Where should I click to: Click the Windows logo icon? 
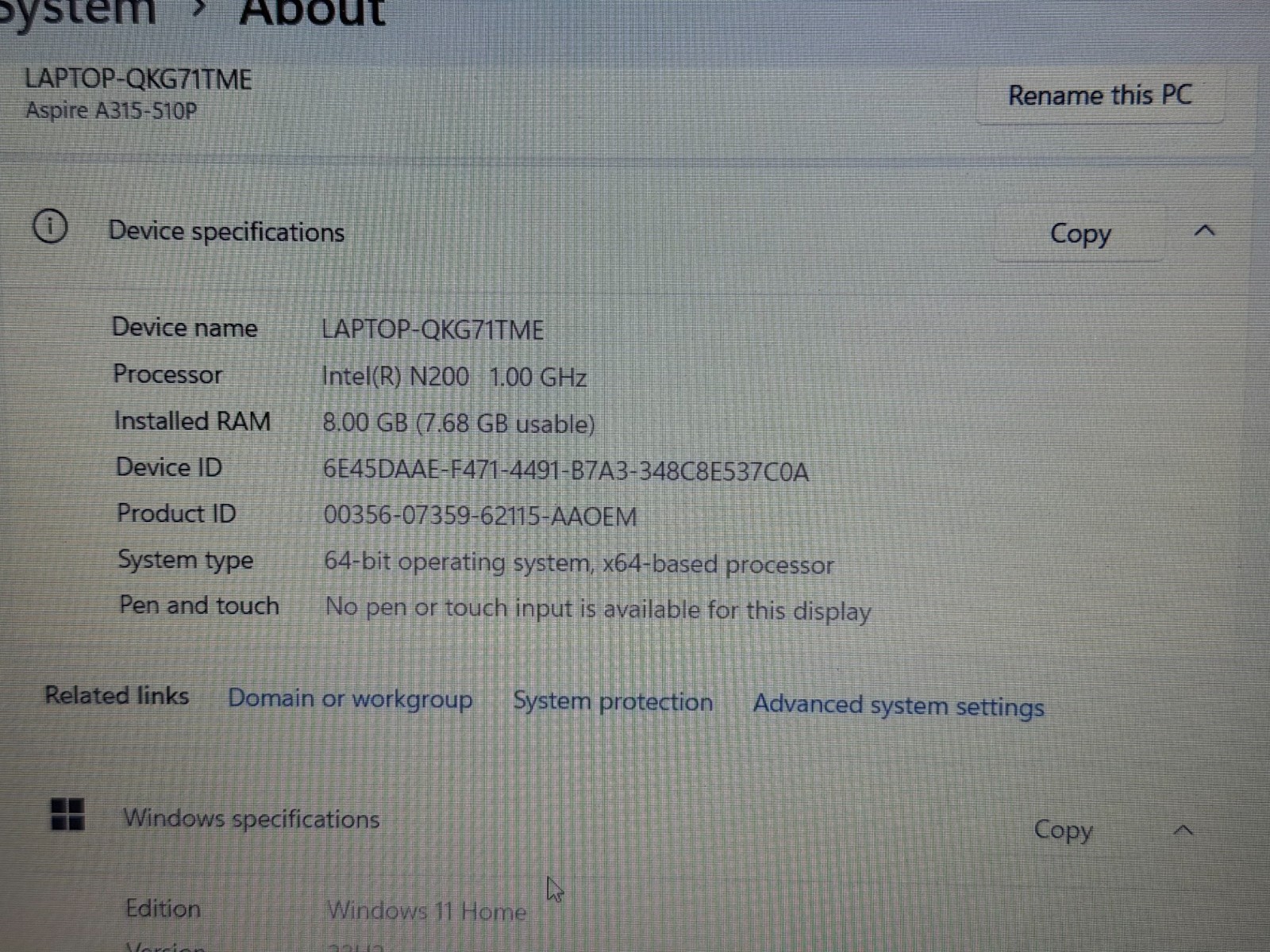click(67, 813)
